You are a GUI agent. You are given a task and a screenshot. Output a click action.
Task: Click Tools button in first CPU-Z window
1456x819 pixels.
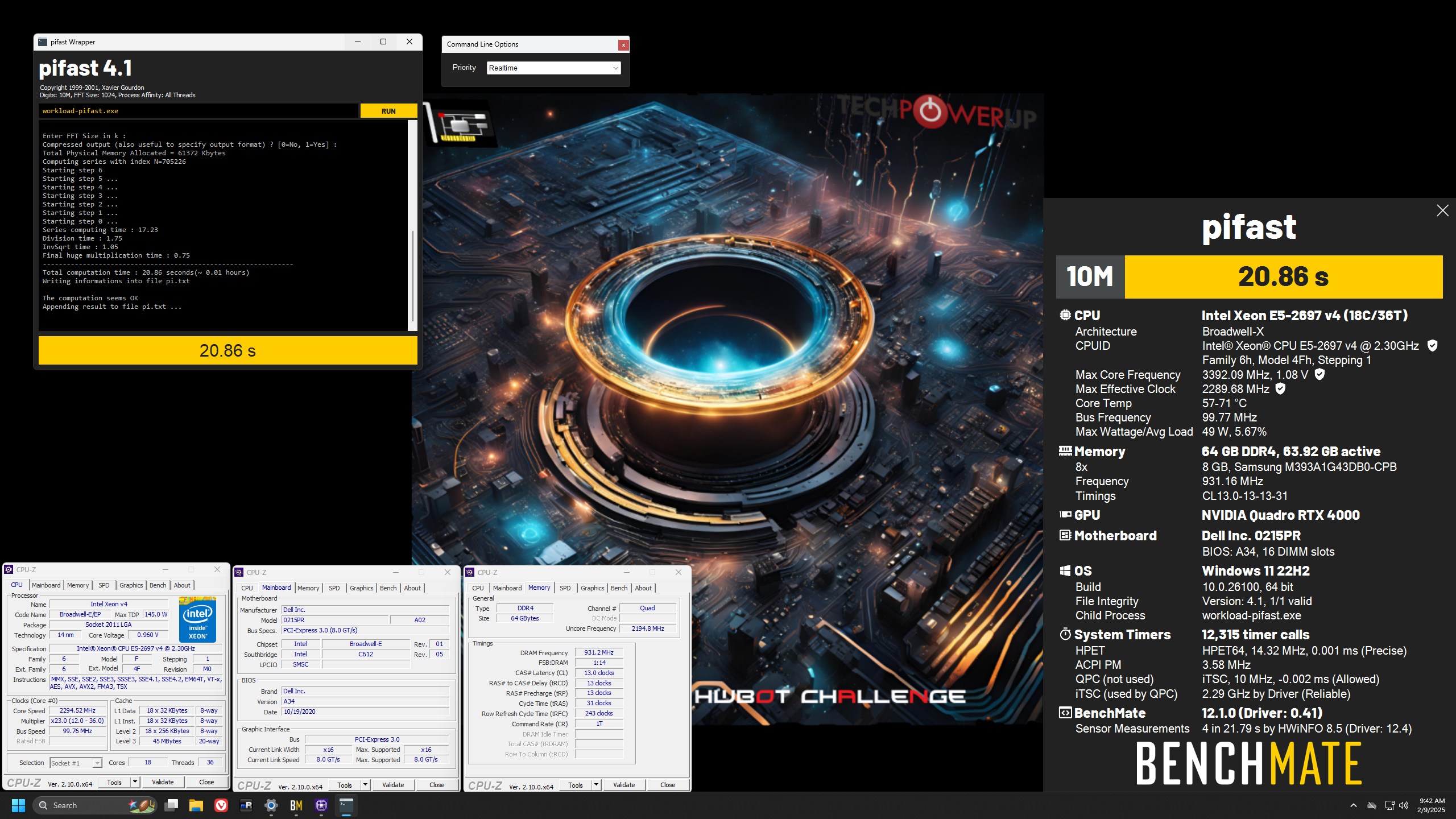tap(114, 783)
